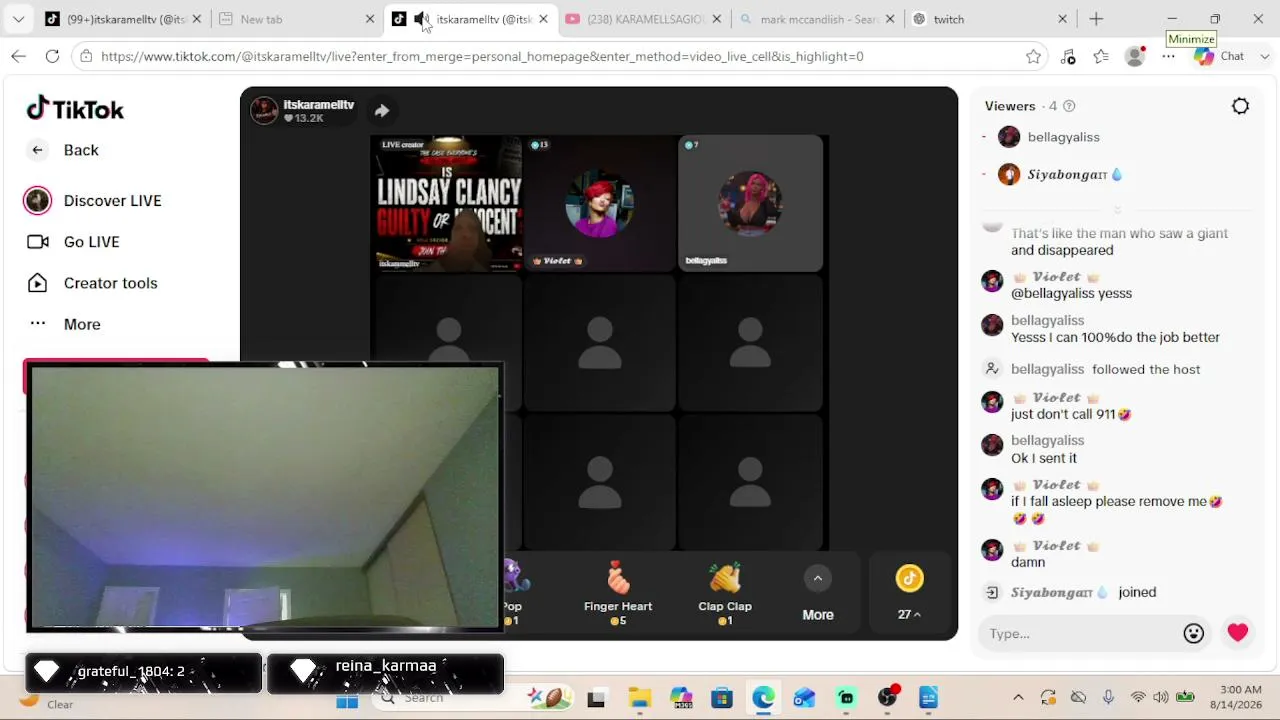Open itskaramelltv host profile avatar

pos(264,111)
